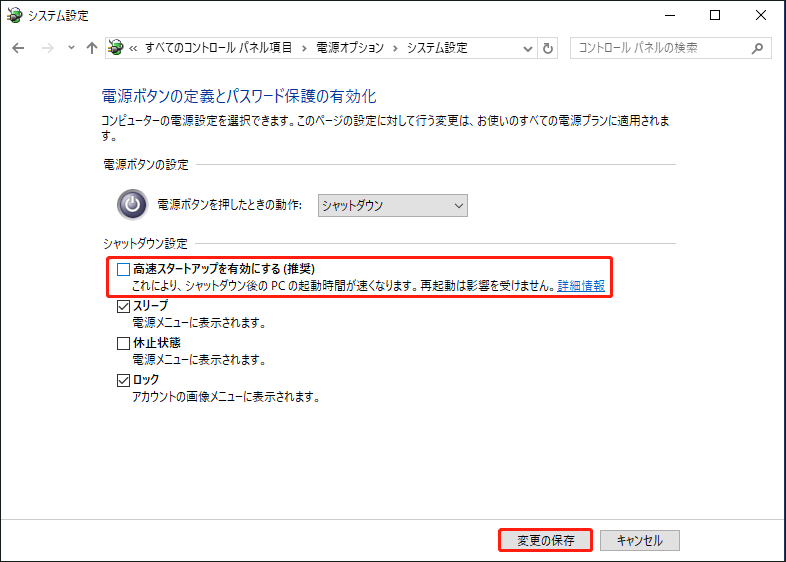Focus the コントロール パネルの検索 search box
786x562 pixels.
click(671, 48)
